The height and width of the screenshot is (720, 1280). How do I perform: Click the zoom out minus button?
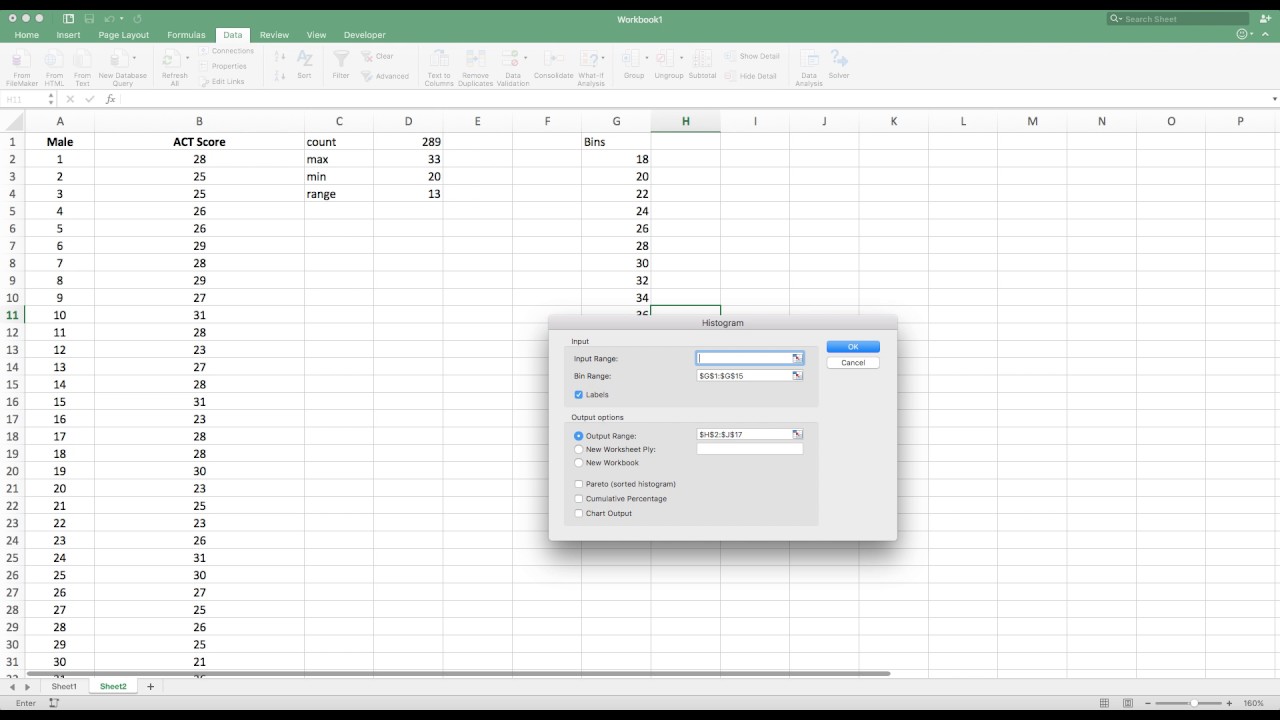1149,703
